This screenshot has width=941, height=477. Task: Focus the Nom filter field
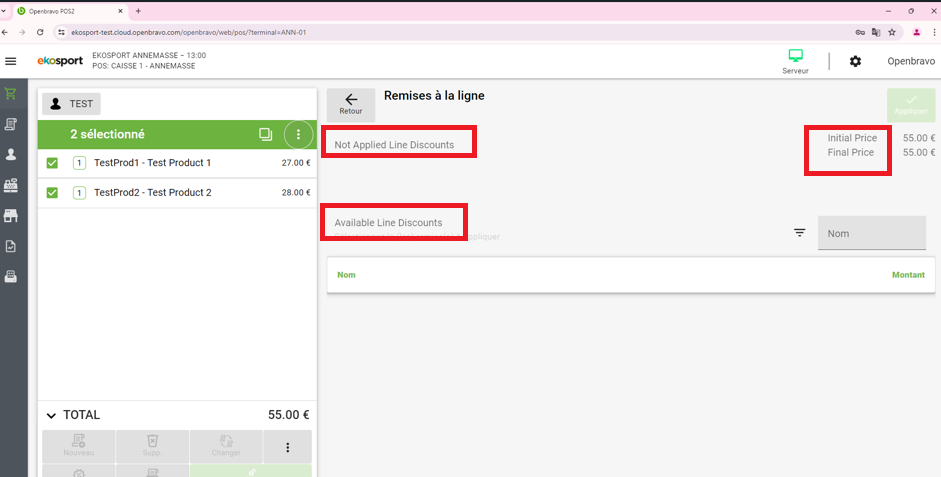click(872, 233)
